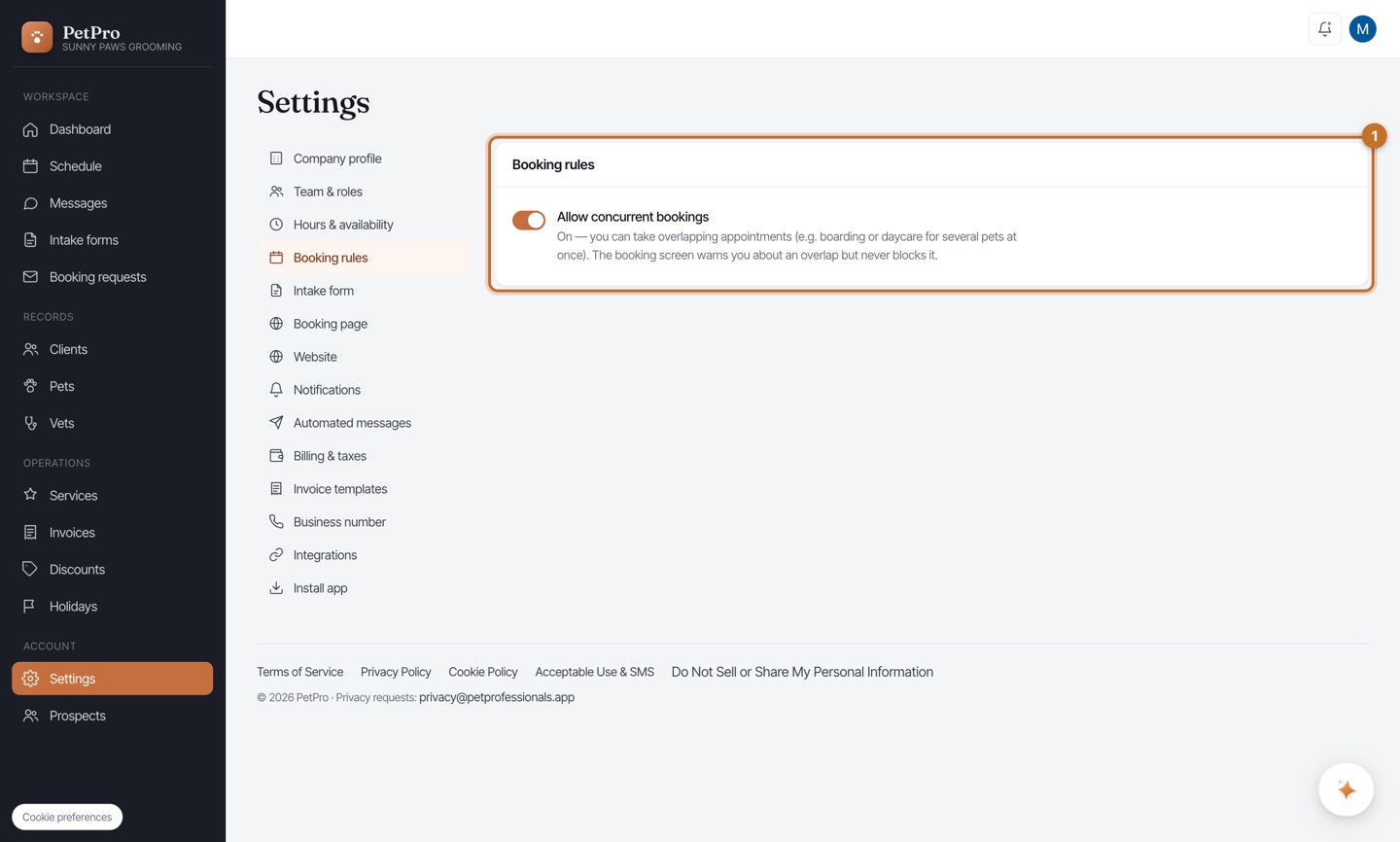Image resolution: width=1400 pixels, height=842 pixels.
Task: Click Do Not Sell or Share link
Action: point(802,672)
